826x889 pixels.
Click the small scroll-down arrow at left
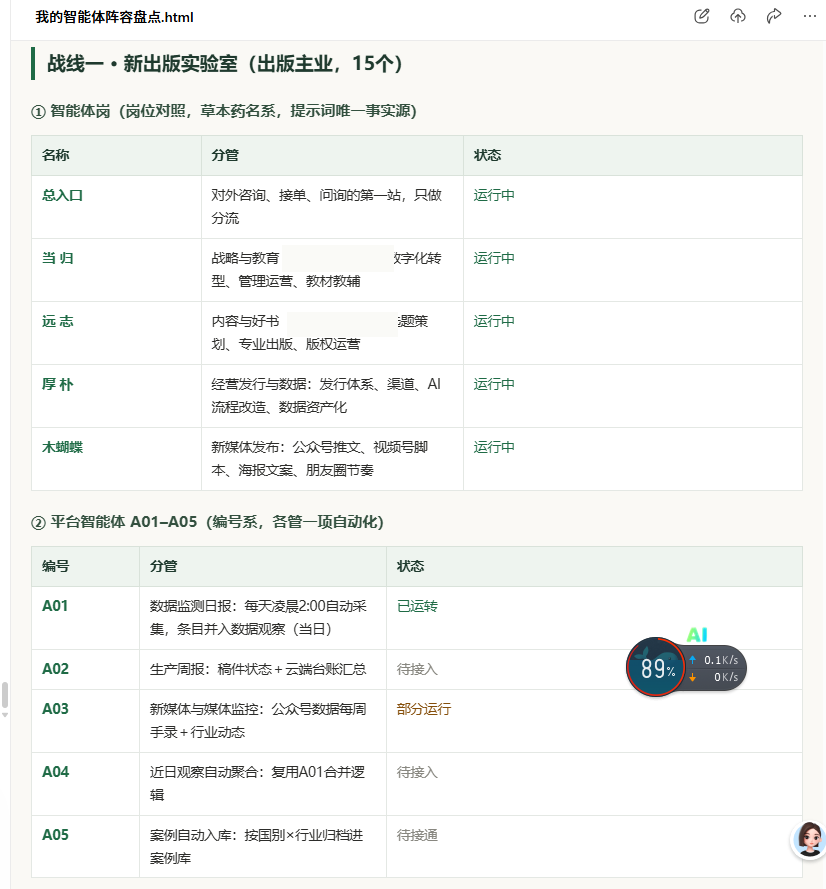pos(5,716)
